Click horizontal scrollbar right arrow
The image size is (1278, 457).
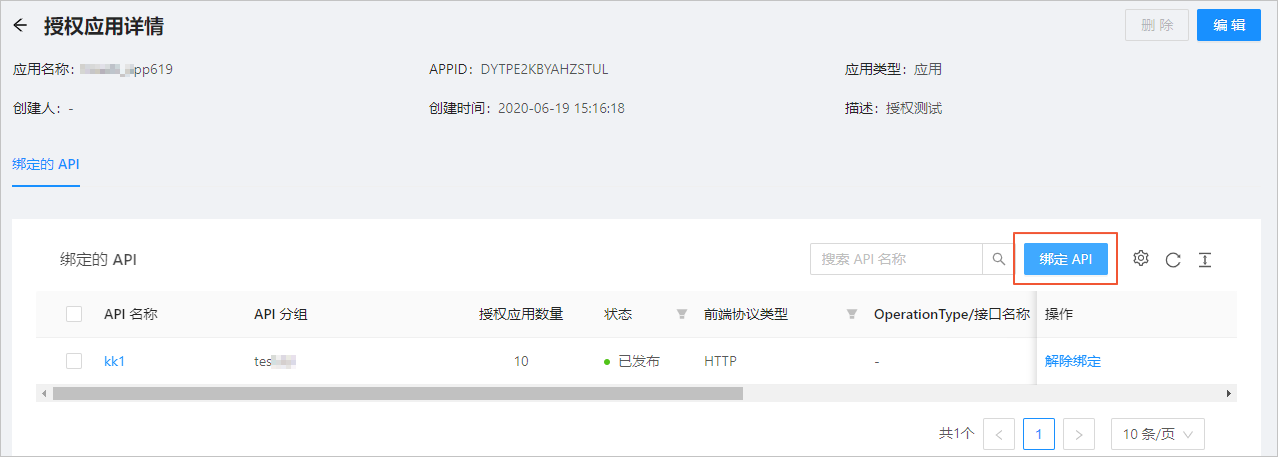point(1229,394)
